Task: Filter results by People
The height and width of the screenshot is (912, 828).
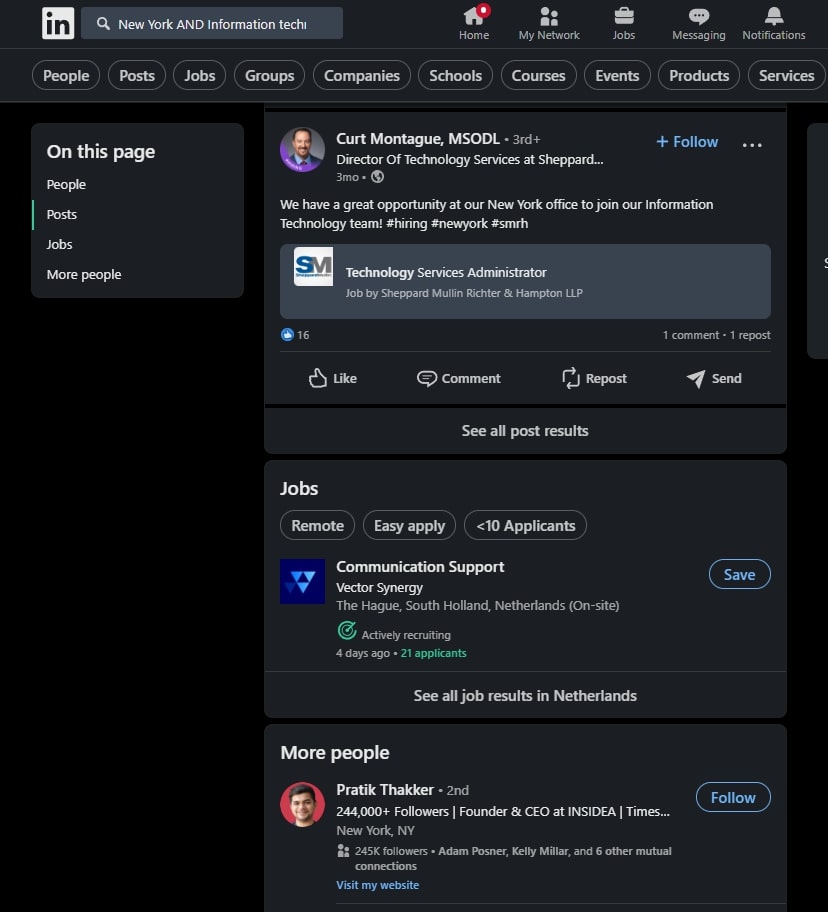Action: click(66, 76)
